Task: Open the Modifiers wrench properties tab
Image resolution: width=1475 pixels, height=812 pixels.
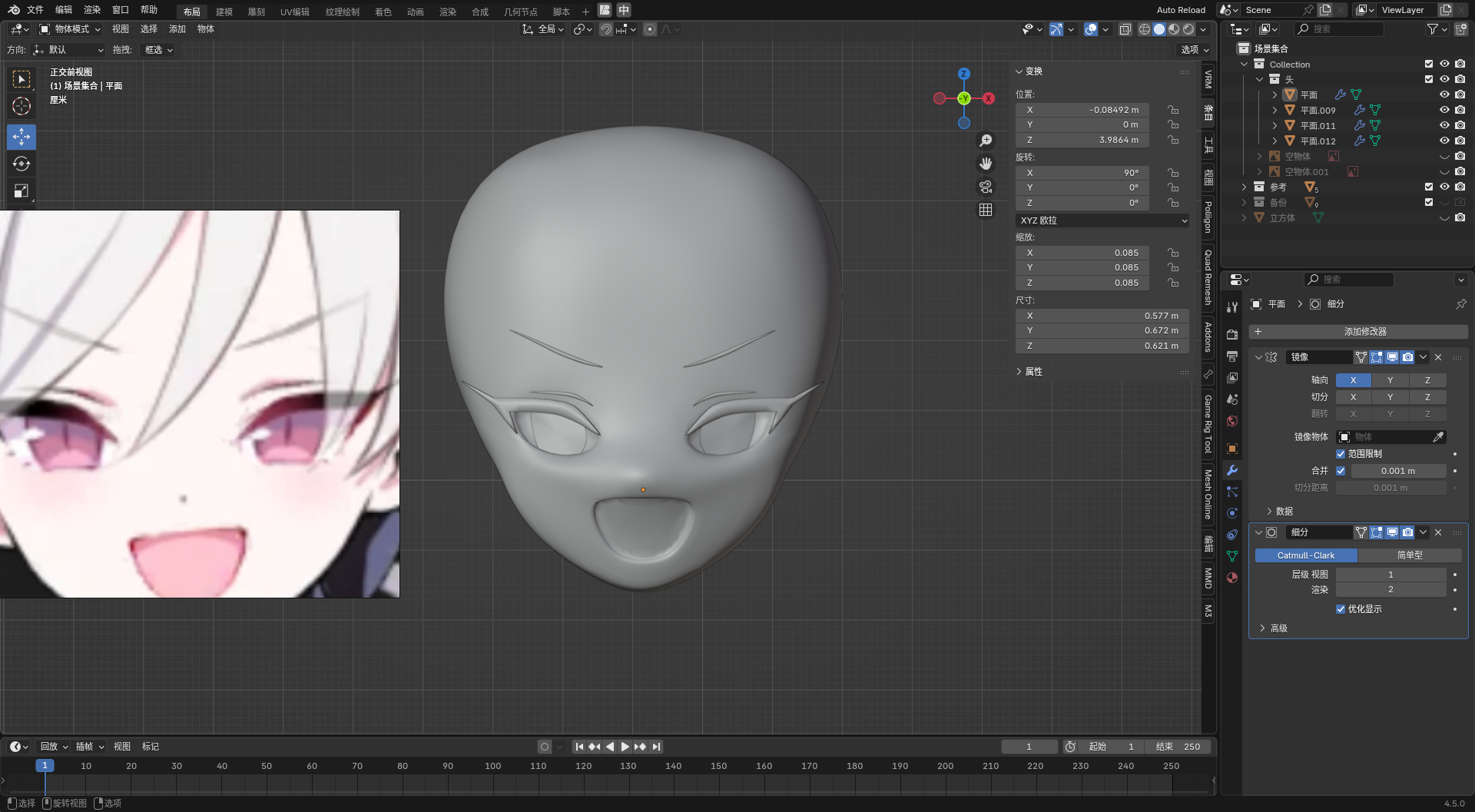Action: (x=1232, y=470)
